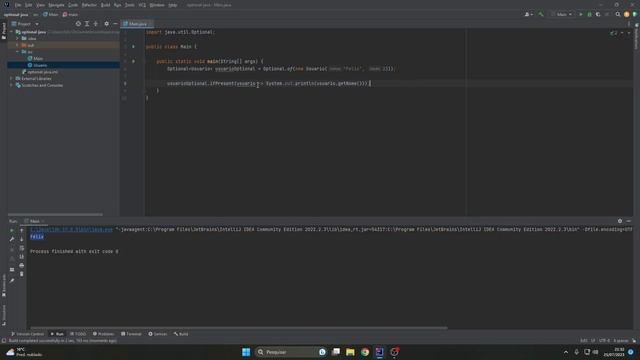
Task: Click the orange IDE updates icon
Action: [627, 14]
